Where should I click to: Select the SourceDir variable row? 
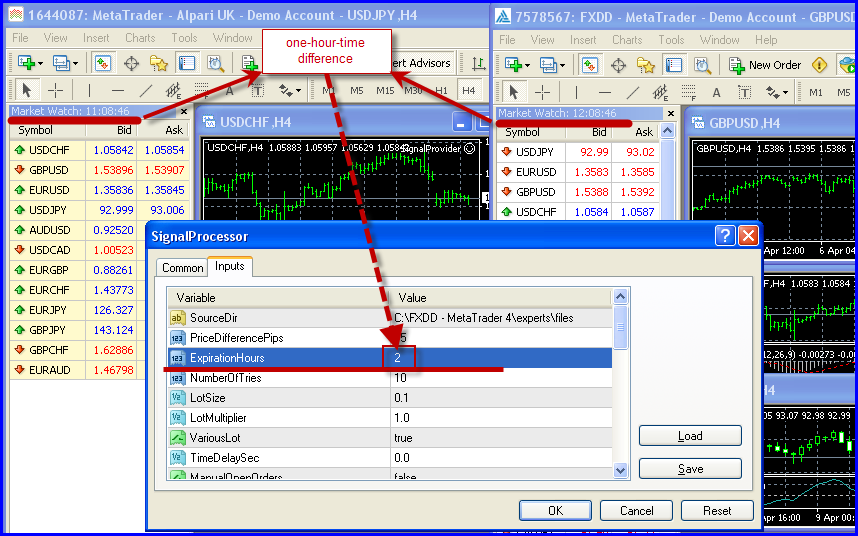(389, 318)
